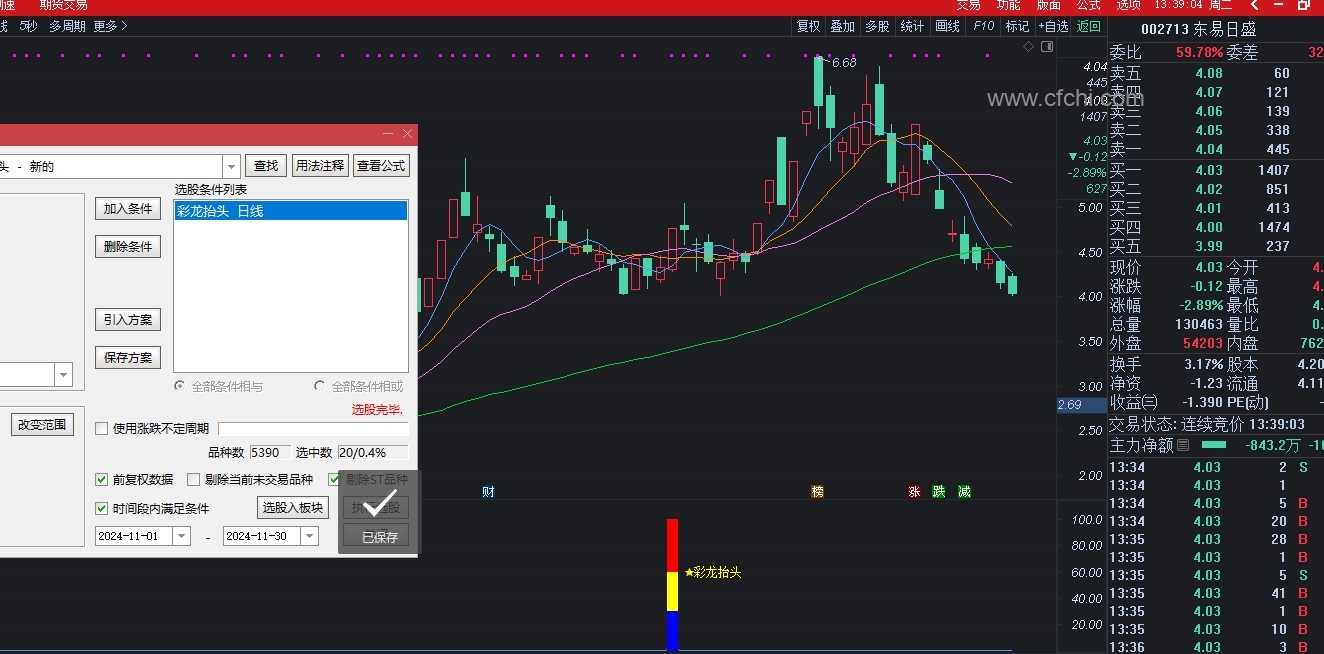The image size is (1324, 654).
Task: Click the 选股入板块 button
Action: (x=293, y=507)
